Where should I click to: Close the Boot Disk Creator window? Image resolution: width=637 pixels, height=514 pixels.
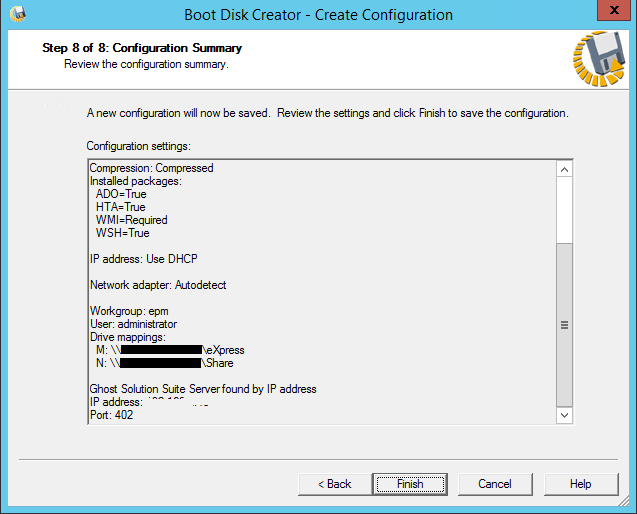click(614, 10)
